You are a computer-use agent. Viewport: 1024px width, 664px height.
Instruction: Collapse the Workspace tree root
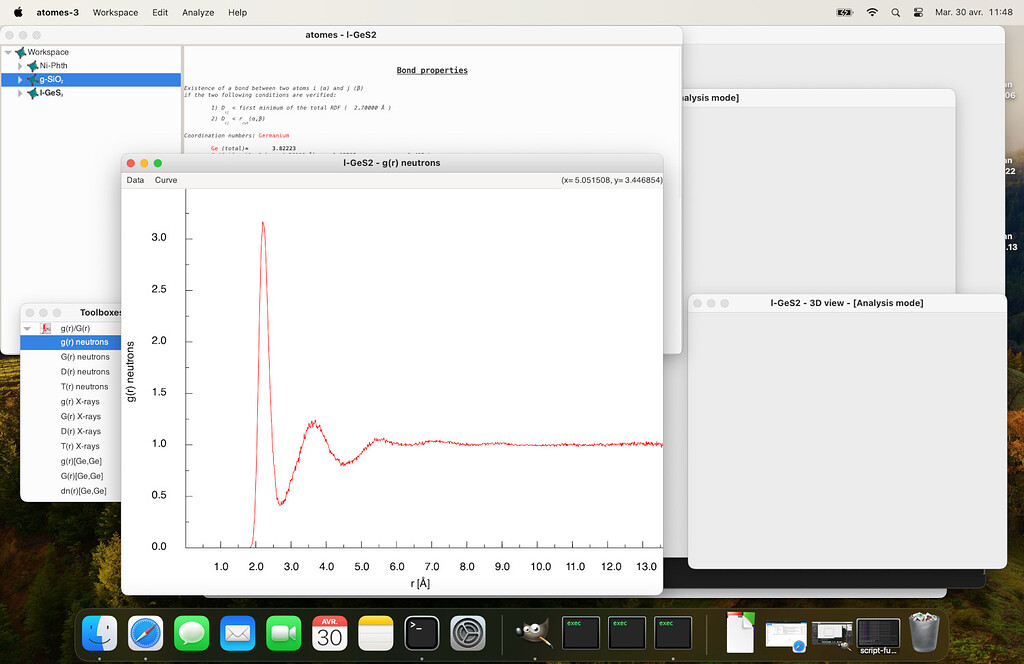coord(9,52)
